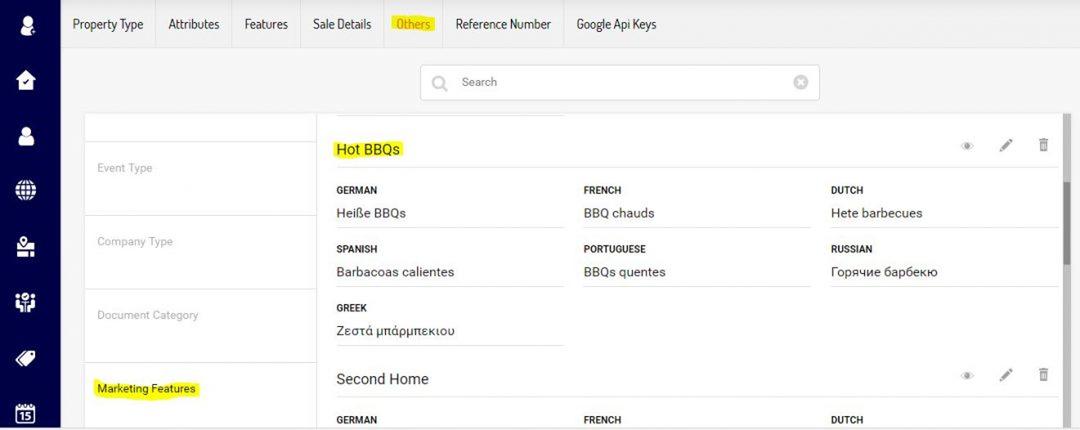
Task: Select Marketing Features in the left list
Action: pyautogui.click(x=146, y=388)
